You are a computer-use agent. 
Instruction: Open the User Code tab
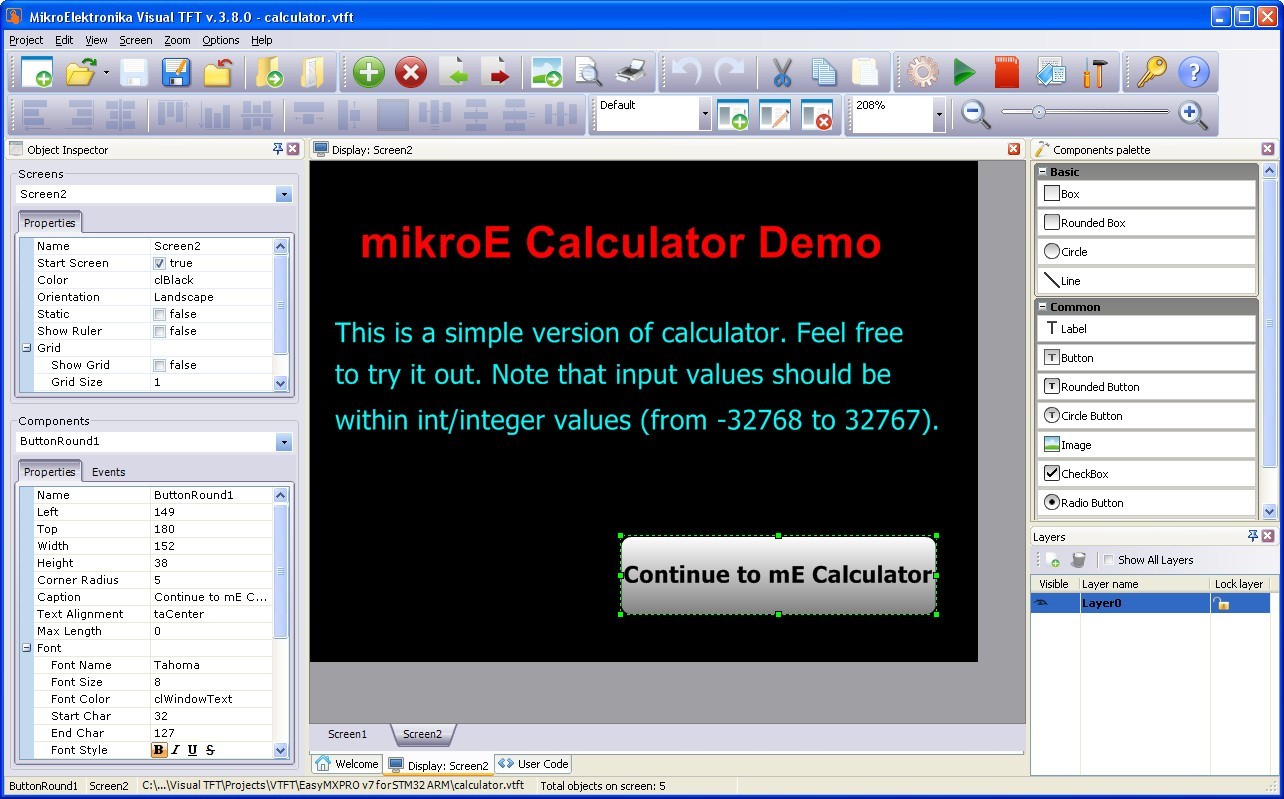tap(533, 764)
